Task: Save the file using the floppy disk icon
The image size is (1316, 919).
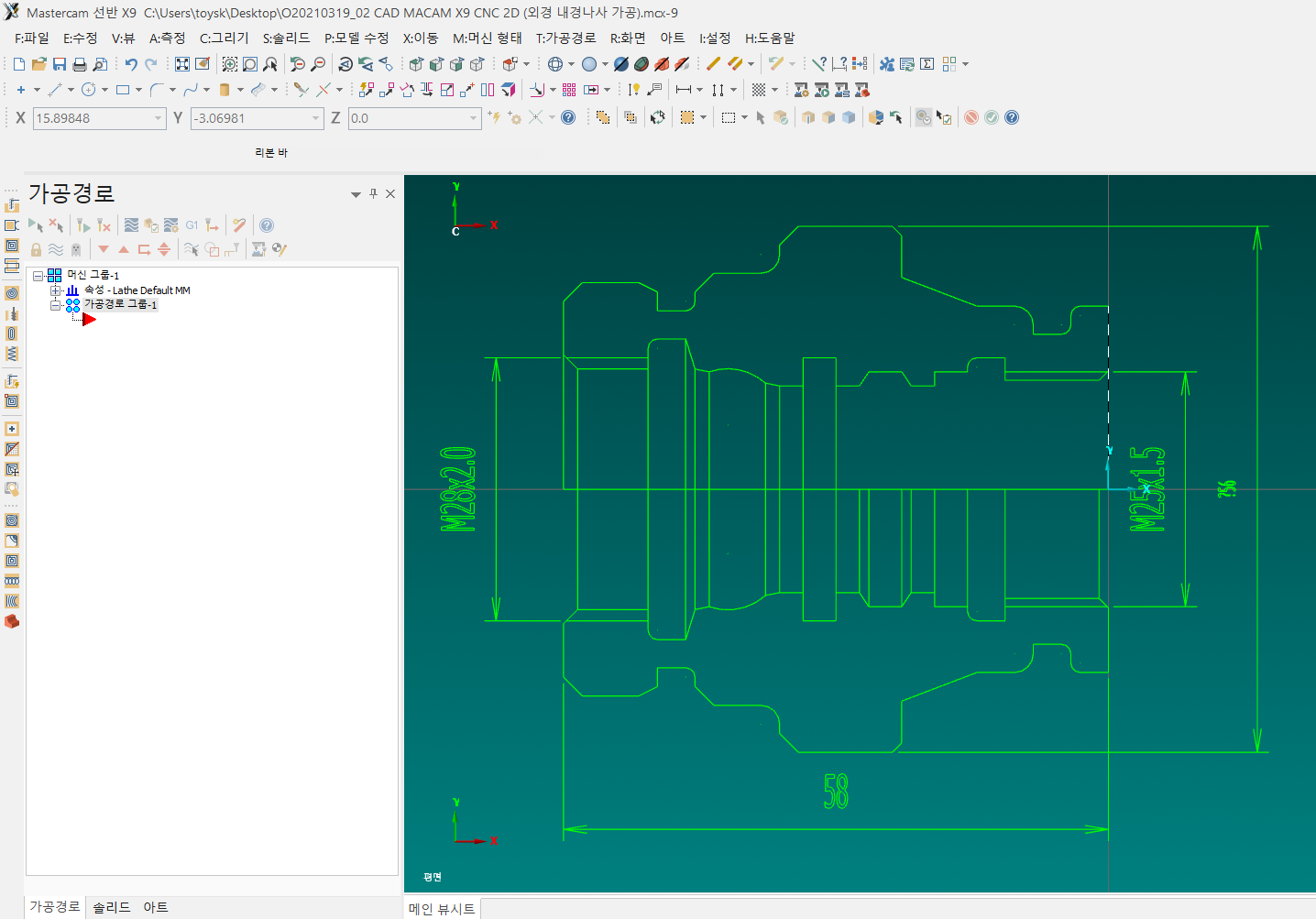Action: [x=60, y=64]
